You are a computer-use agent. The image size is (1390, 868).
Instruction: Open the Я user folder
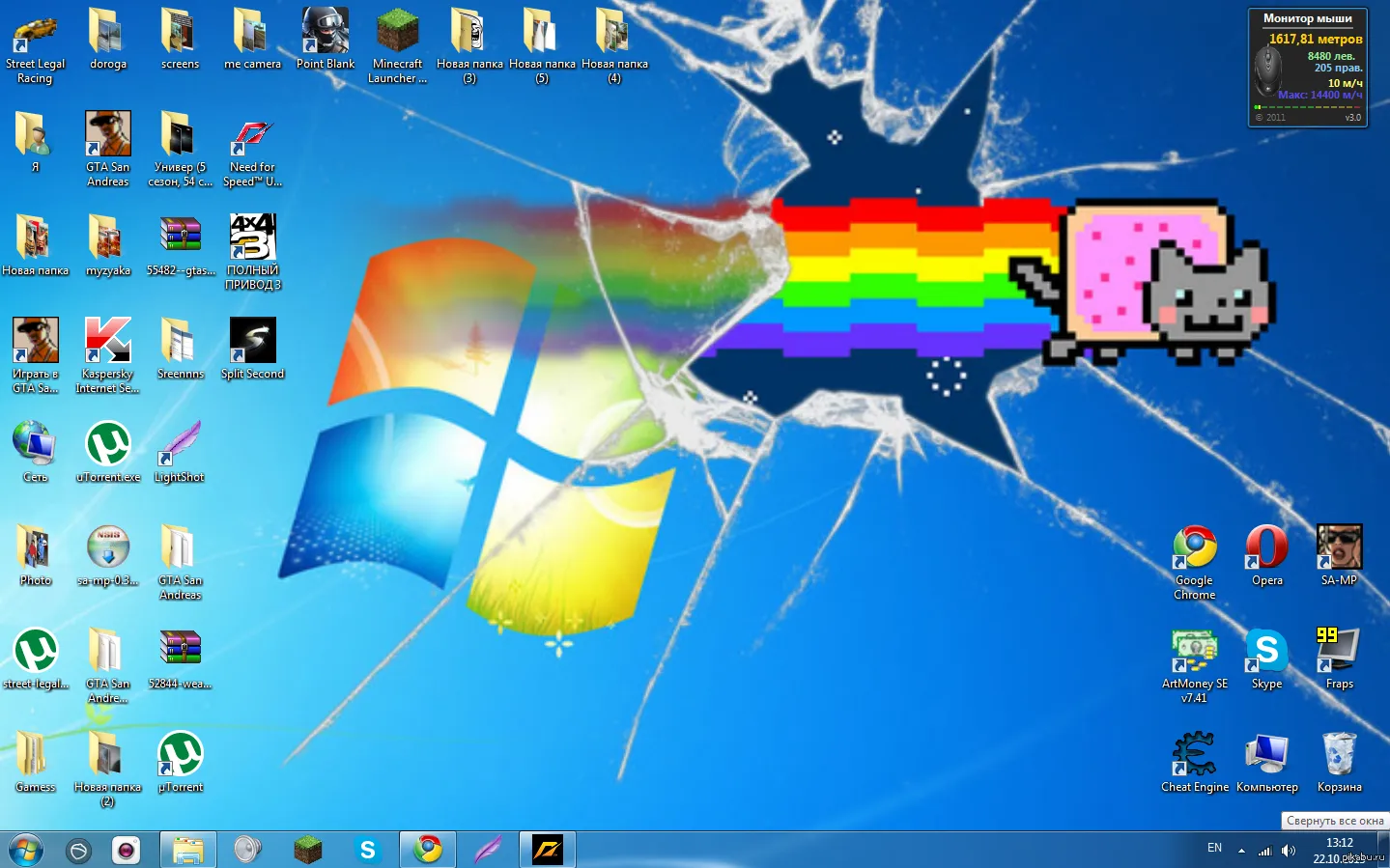coord(35,142)
